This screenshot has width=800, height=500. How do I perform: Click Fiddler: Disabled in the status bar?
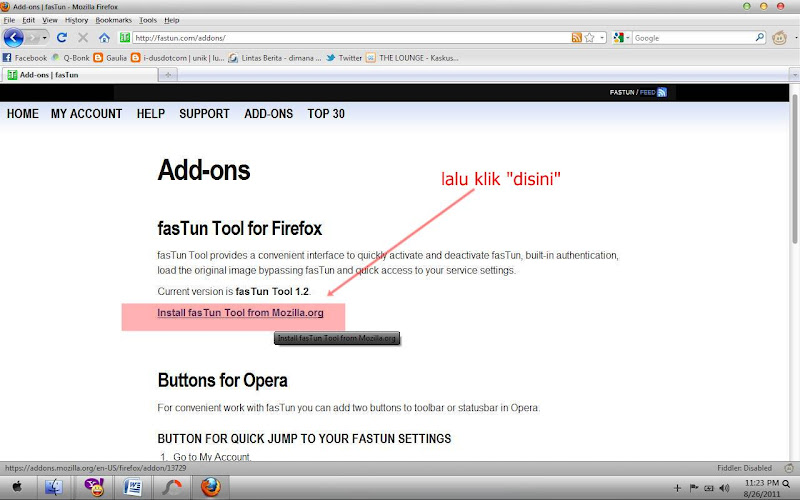(744, 468)
